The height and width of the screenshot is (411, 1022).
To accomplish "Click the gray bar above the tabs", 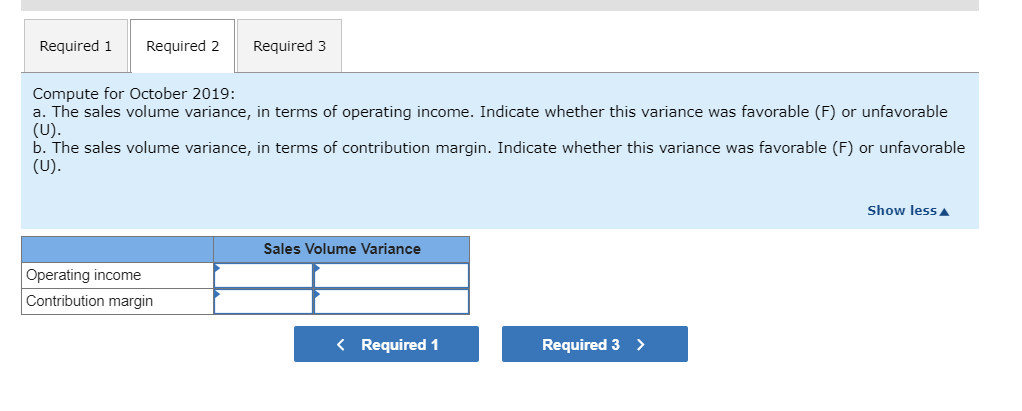I will pos(500,5).
